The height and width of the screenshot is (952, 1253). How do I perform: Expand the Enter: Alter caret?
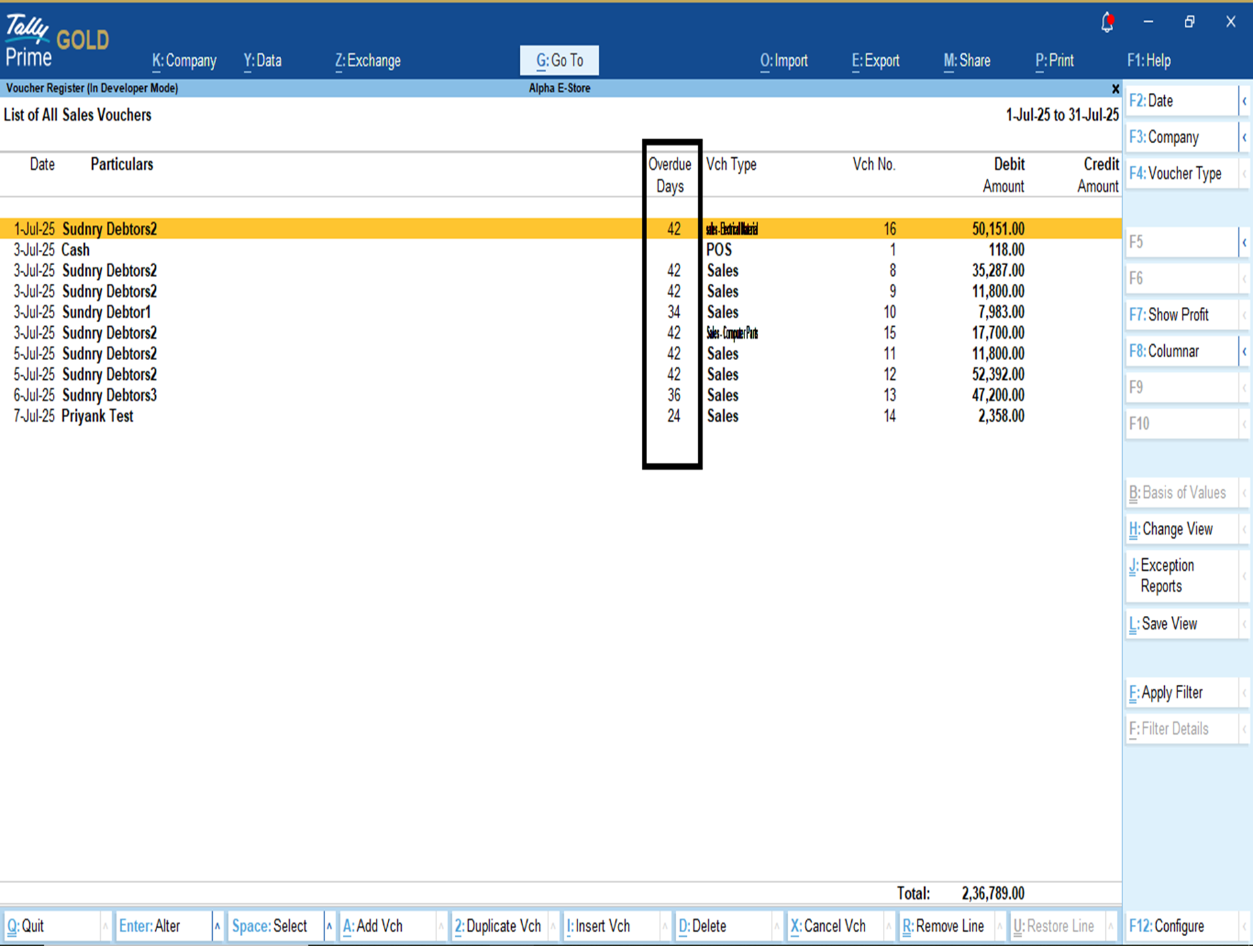click(x=217, y=926)
